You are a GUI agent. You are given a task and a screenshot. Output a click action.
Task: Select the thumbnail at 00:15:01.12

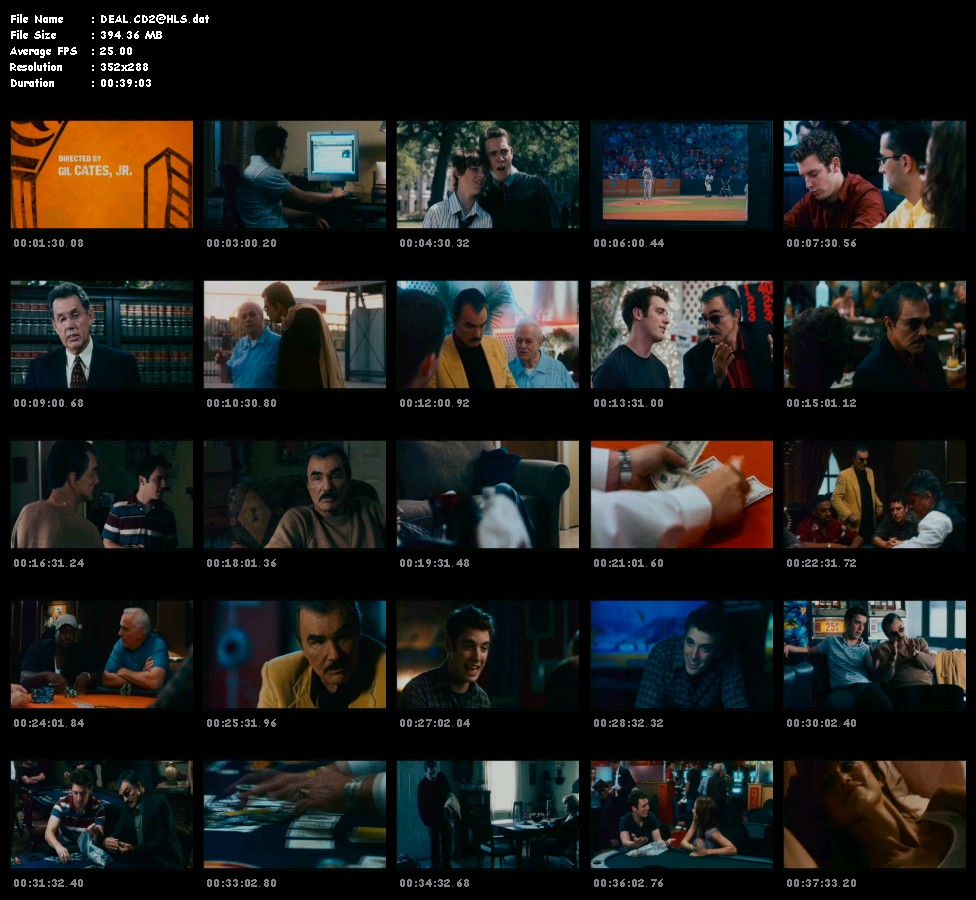pos(875,334)
